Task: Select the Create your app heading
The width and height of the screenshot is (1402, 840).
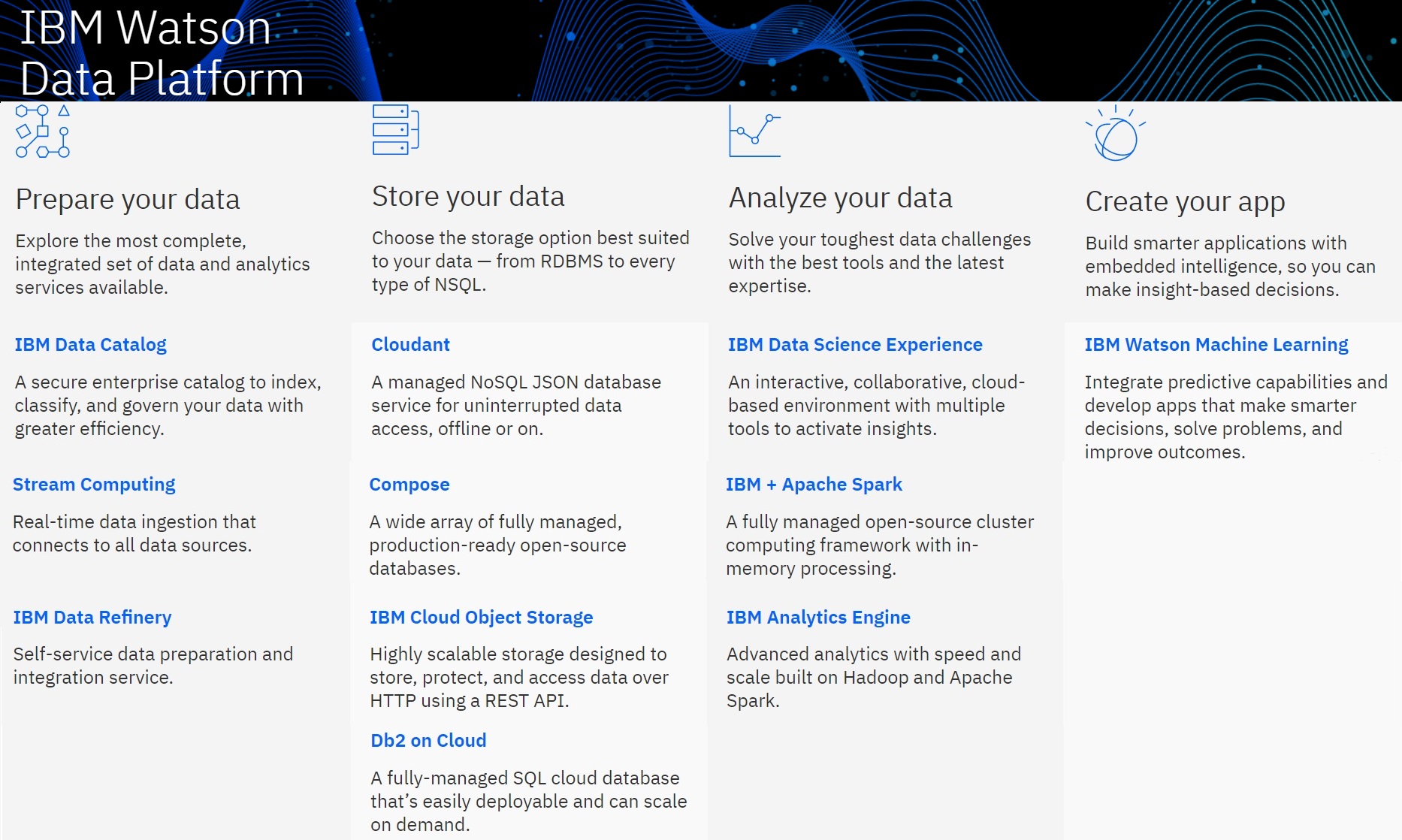Action: 1185,201
